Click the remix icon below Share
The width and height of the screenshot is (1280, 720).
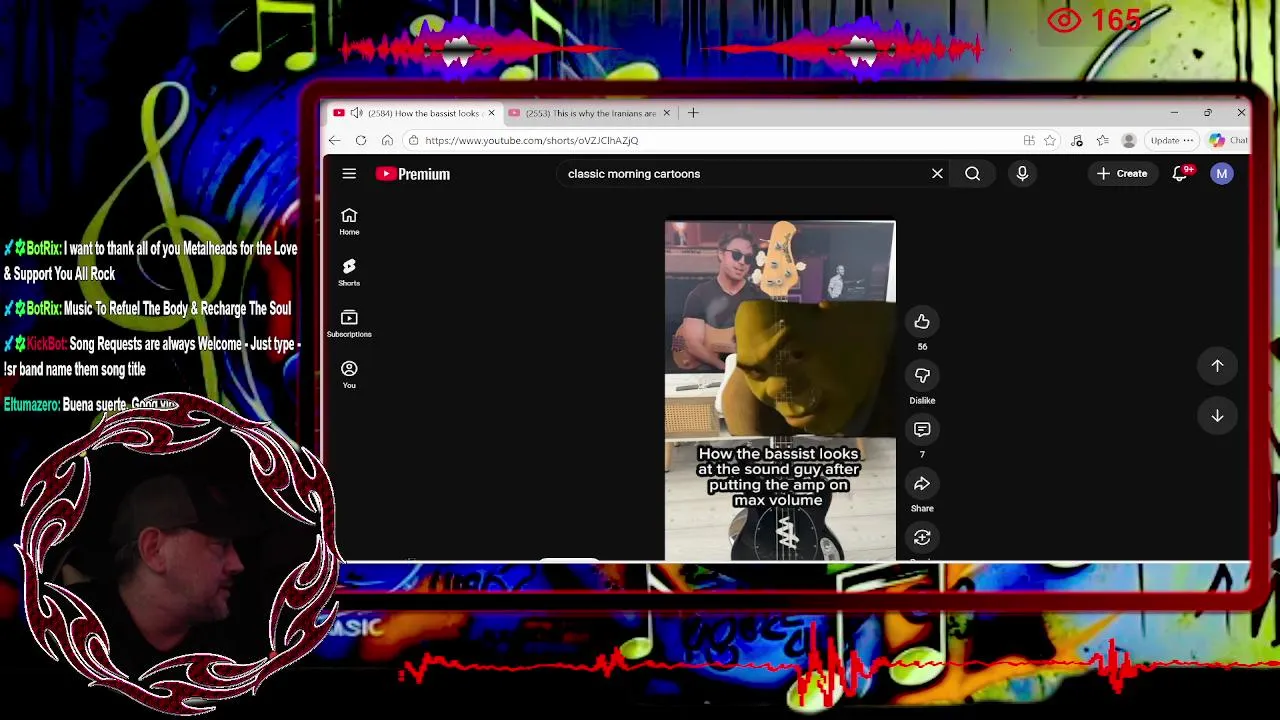922,538
